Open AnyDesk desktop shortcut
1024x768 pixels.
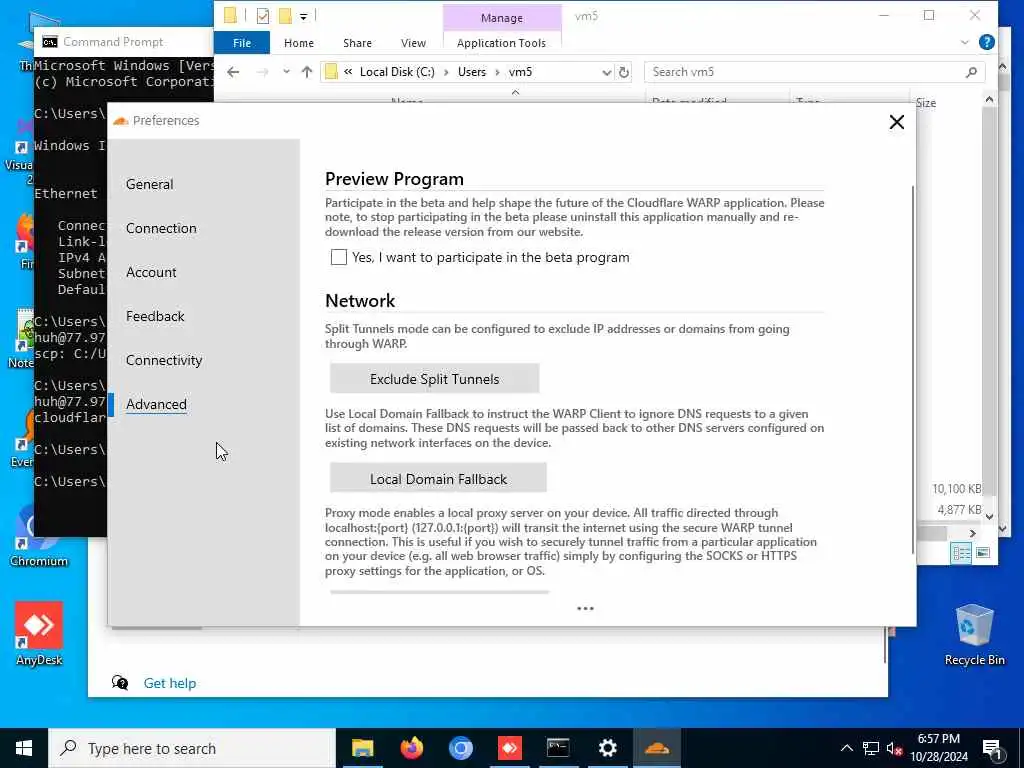39,633
